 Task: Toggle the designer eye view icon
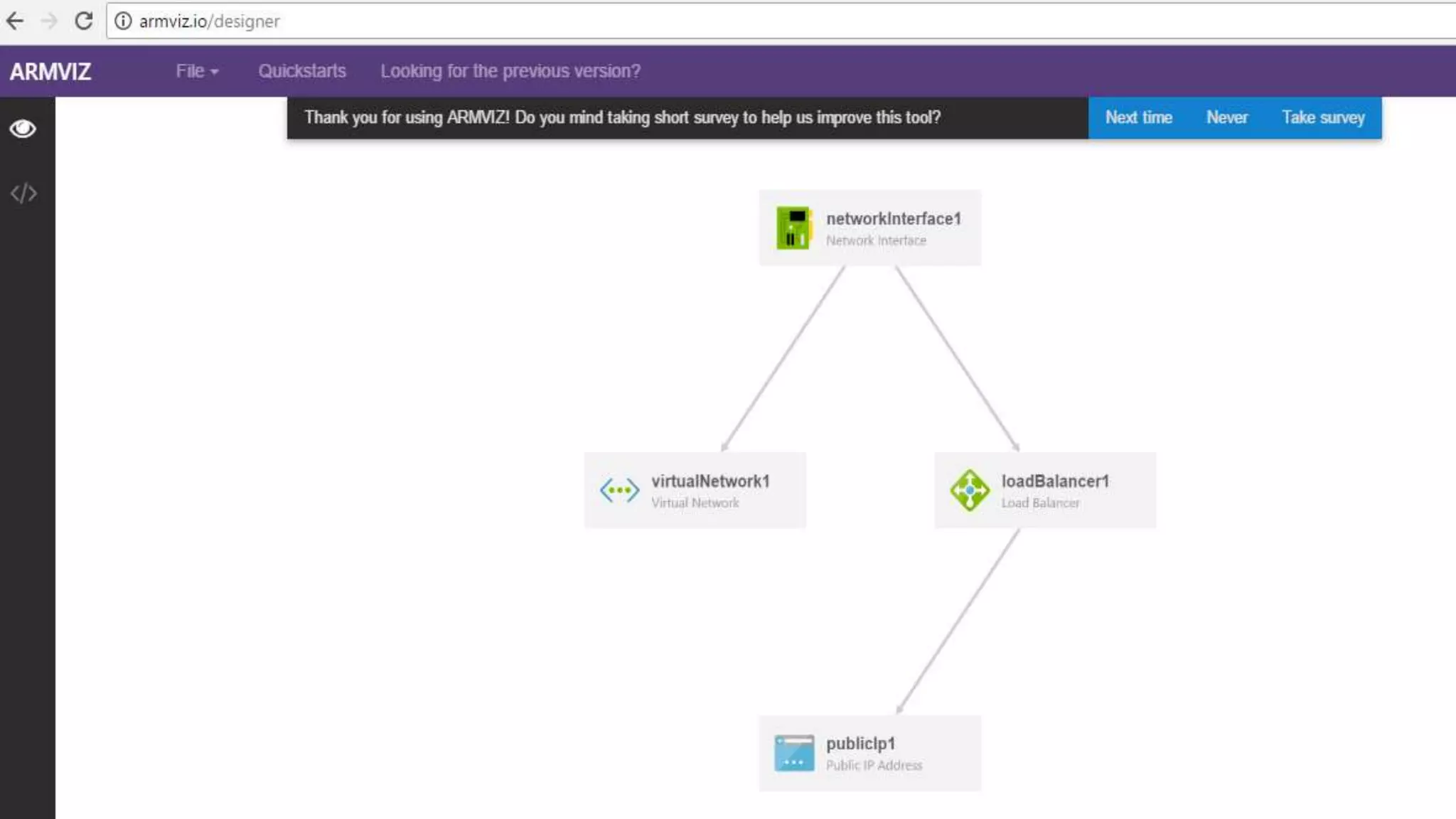(x=23, y=129)
